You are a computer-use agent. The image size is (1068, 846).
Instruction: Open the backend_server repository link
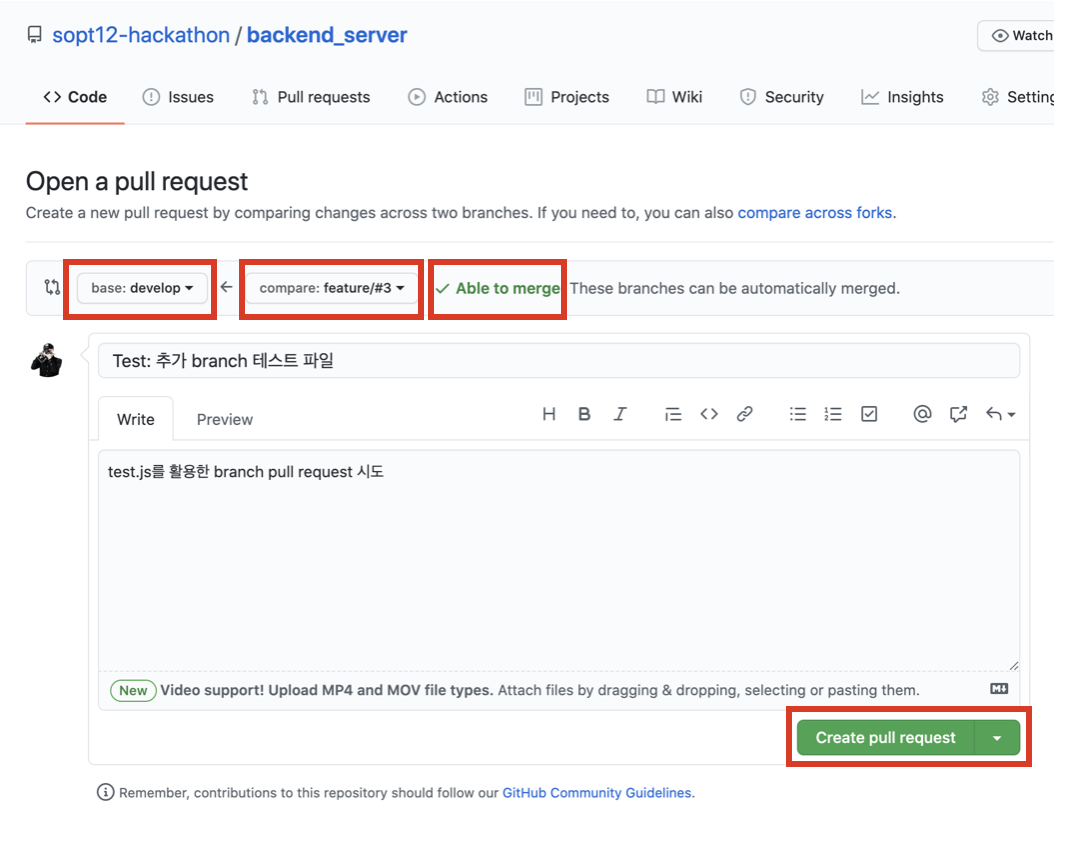(327, 35)
